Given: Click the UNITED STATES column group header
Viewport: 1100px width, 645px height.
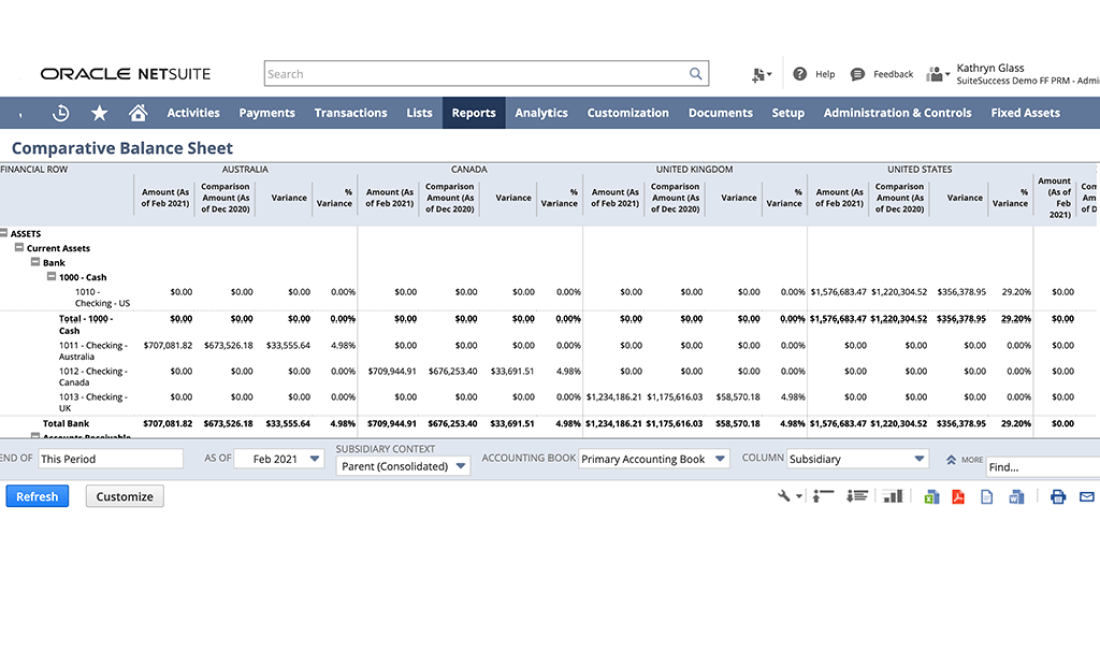Looking at the screenshot, I should [920, 169].
